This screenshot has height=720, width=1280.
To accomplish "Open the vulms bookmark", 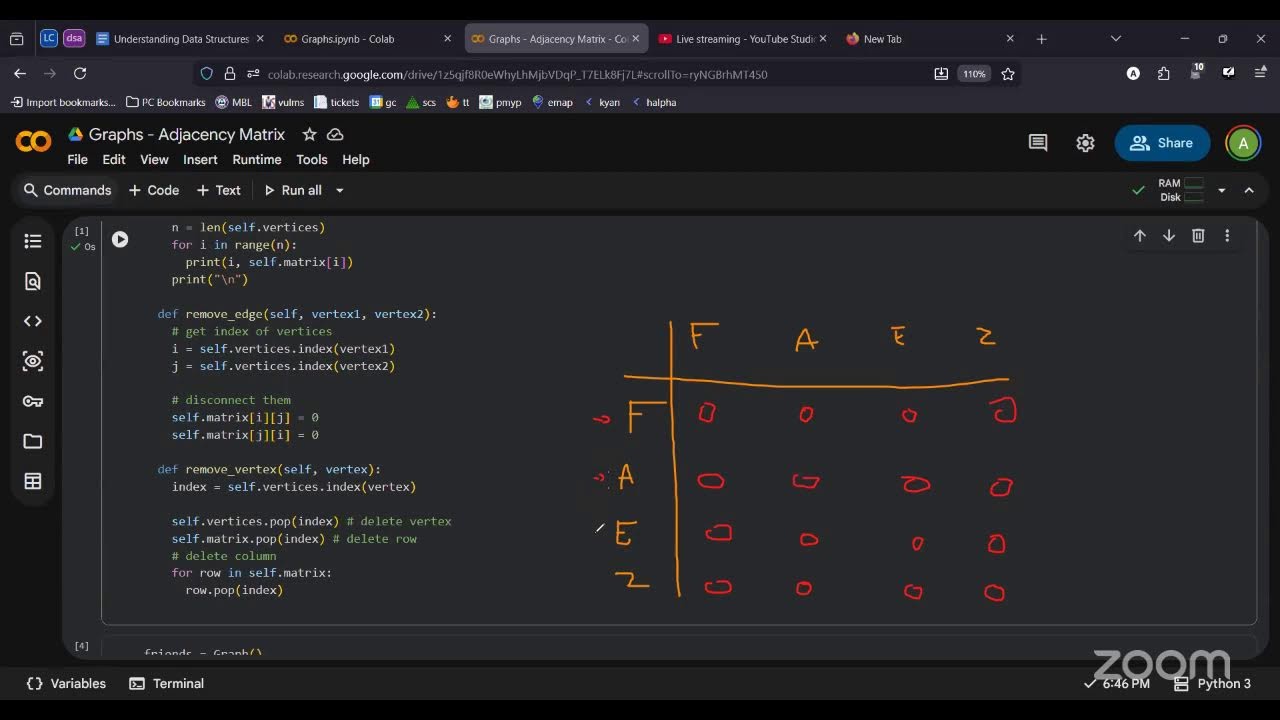I will click(283, 102).
